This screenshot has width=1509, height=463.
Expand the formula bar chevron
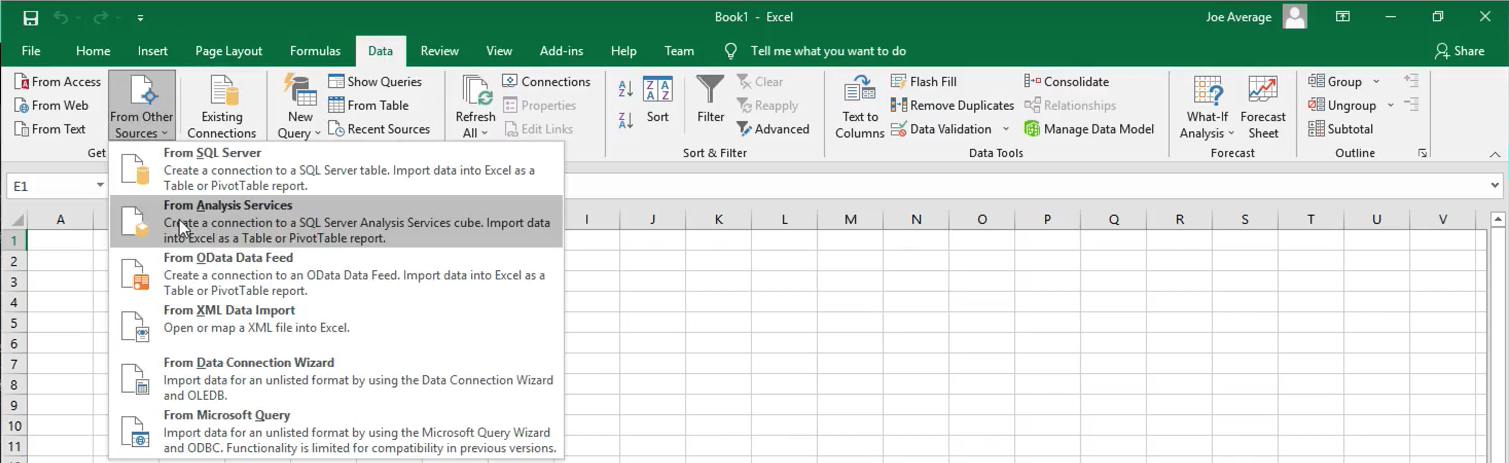(1495, 185)
